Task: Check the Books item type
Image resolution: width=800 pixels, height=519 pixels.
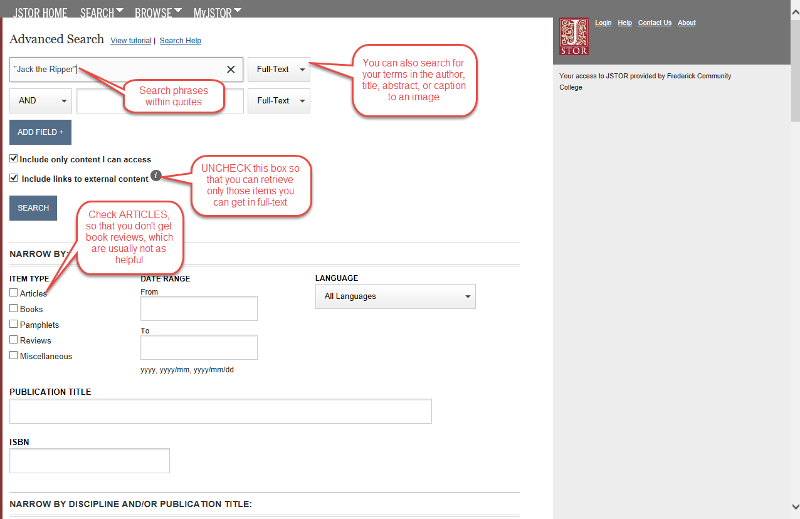Action: coord(14,308)
